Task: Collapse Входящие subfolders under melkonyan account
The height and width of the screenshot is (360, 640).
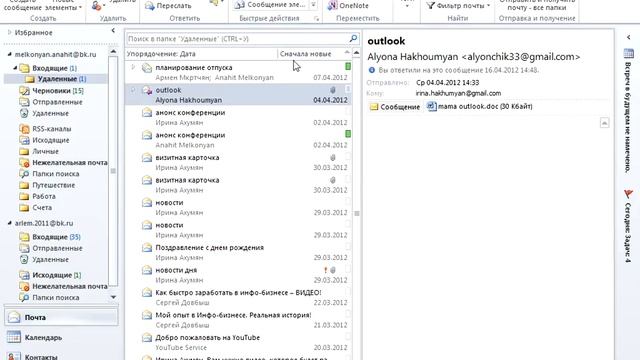Action: tap(16, 68)
